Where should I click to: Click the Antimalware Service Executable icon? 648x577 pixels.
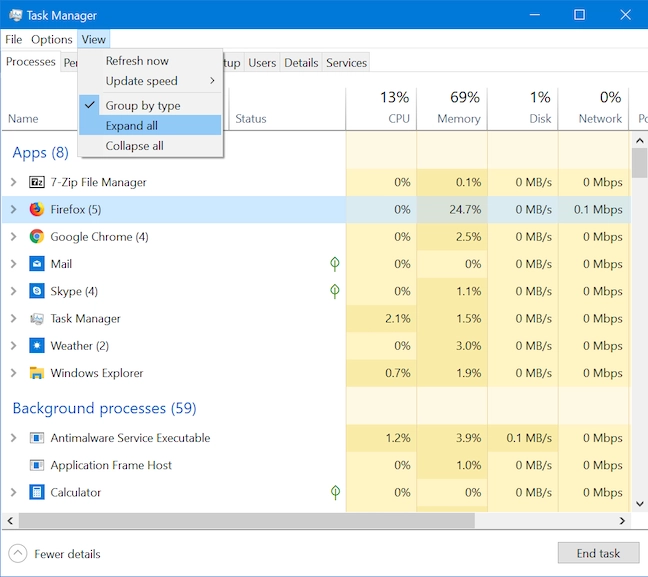pos(37,438)
